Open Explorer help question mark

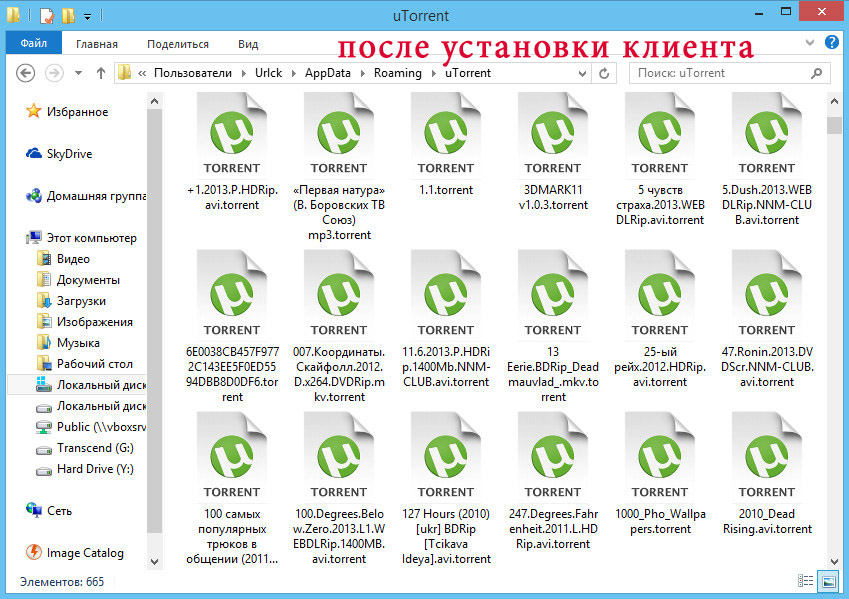coord(831,42)
